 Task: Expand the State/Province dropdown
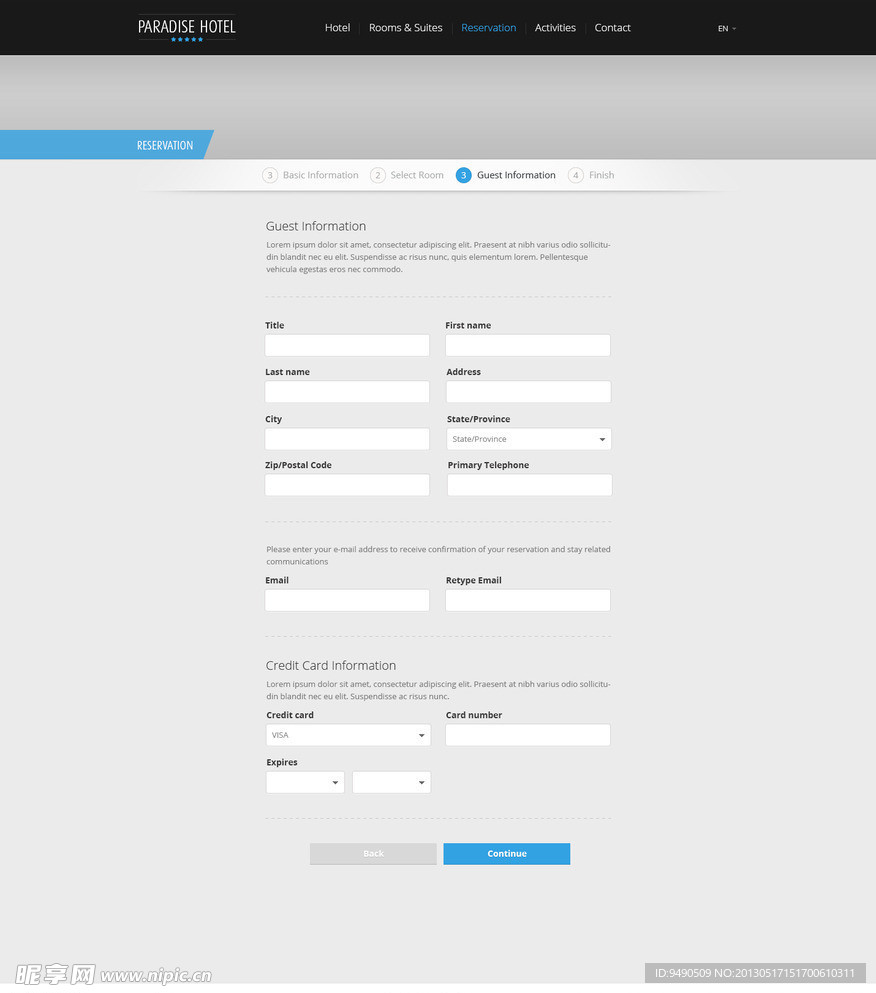click(529, 439)
